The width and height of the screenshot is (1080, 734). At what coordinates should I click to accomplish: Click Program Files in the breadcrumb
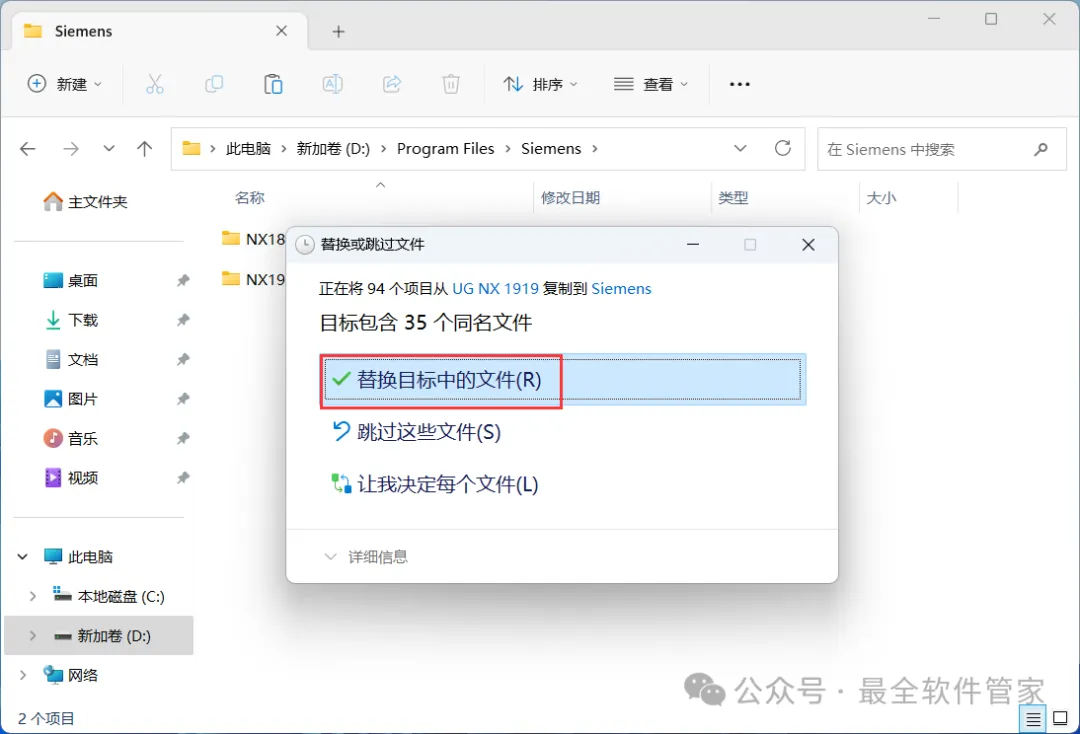[x=445, y=149]
